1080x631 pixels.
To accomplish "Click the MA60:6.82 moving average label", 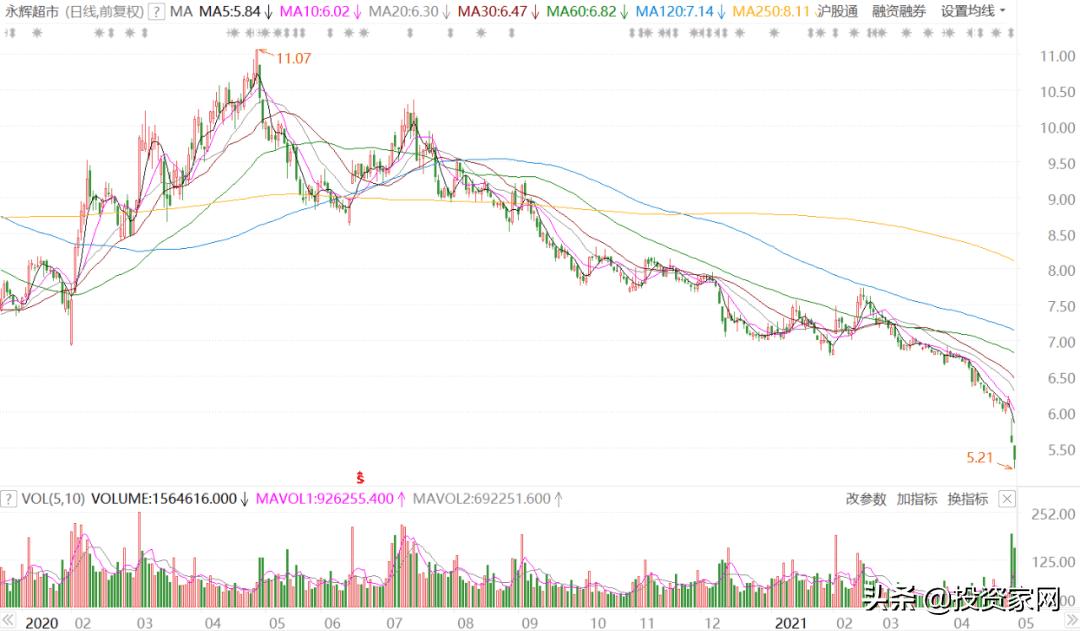I will point(581,12).
